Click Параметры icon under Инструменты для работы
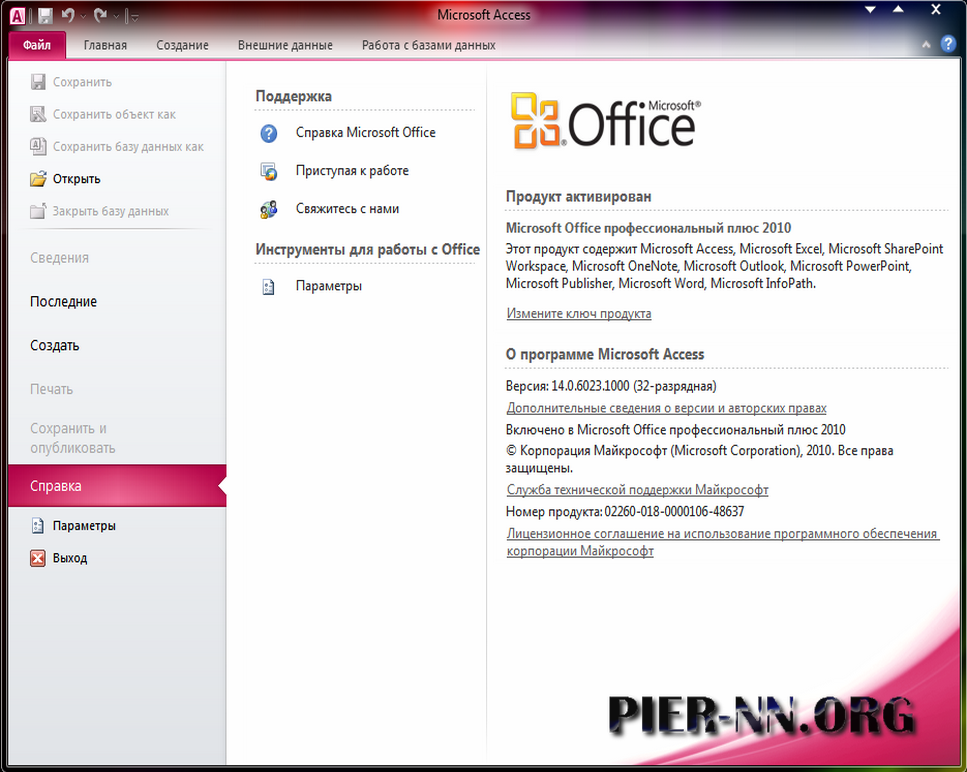This screenshot has width=967, height=772. click(268, 287)
